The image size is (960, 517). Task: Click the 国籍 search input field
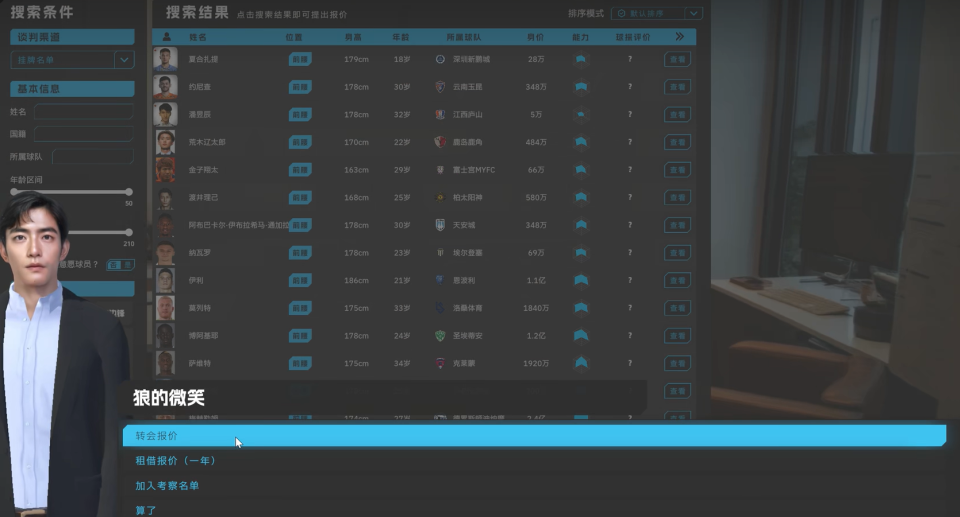tap(84, 134)
